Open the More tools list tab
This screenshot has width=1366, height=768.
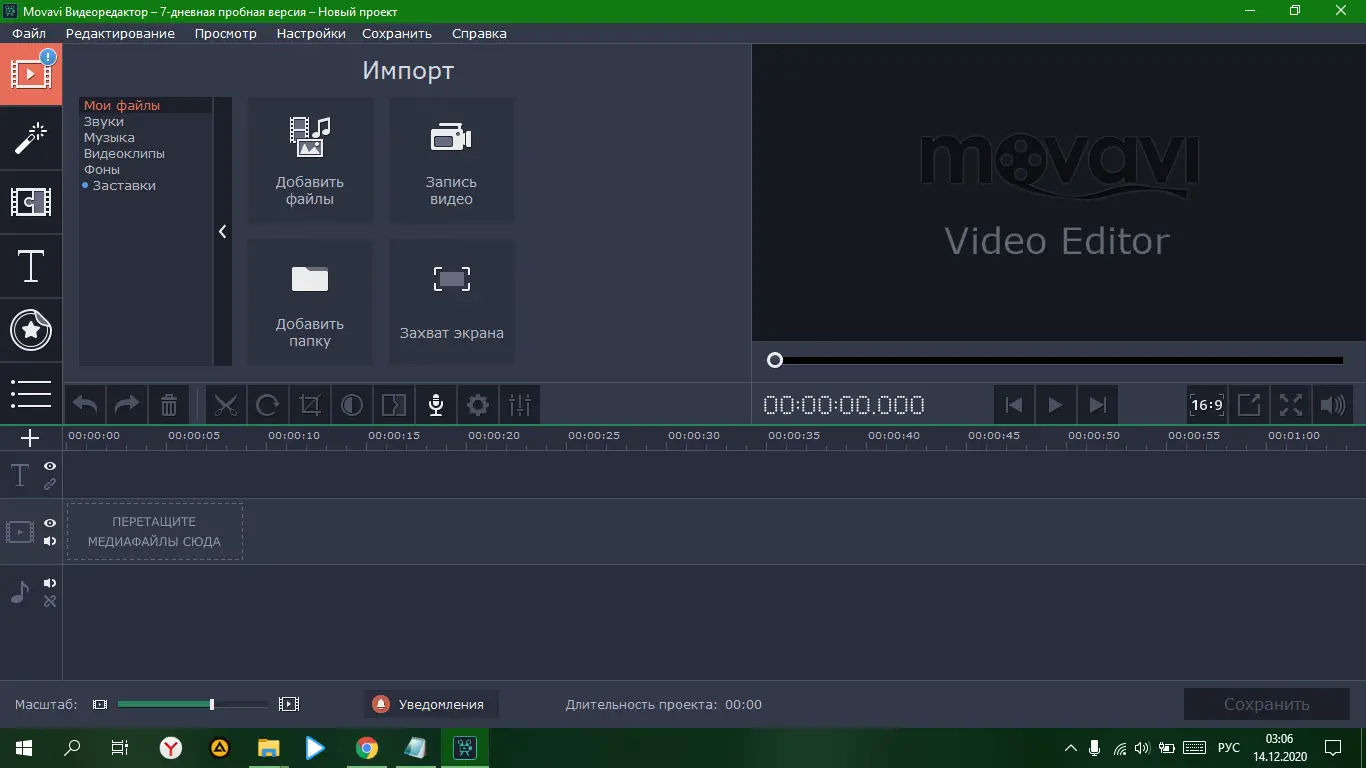31,393
